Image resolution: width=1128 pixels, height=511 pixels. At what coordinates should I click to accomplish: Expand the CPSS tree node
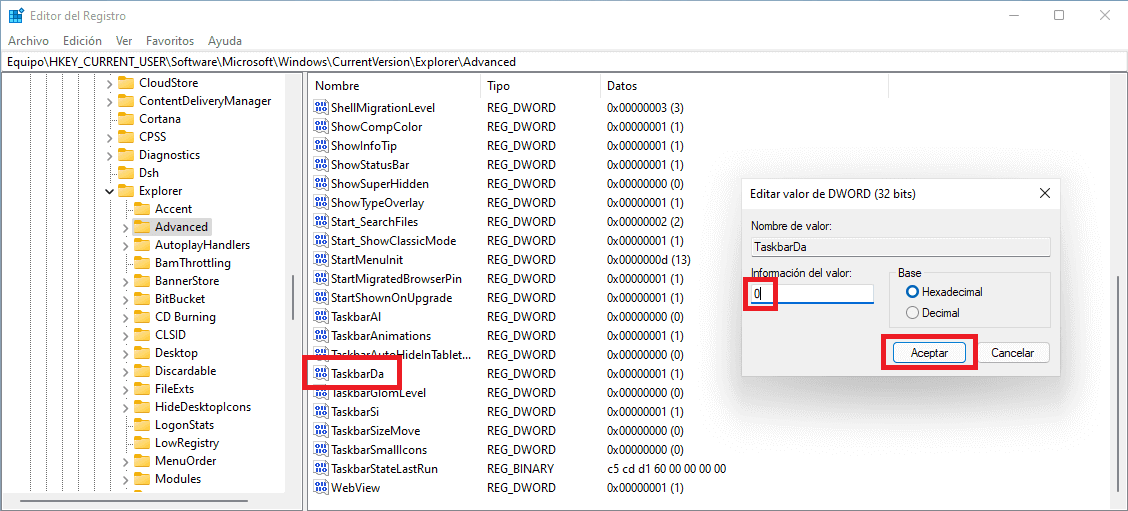coord(109,137)
